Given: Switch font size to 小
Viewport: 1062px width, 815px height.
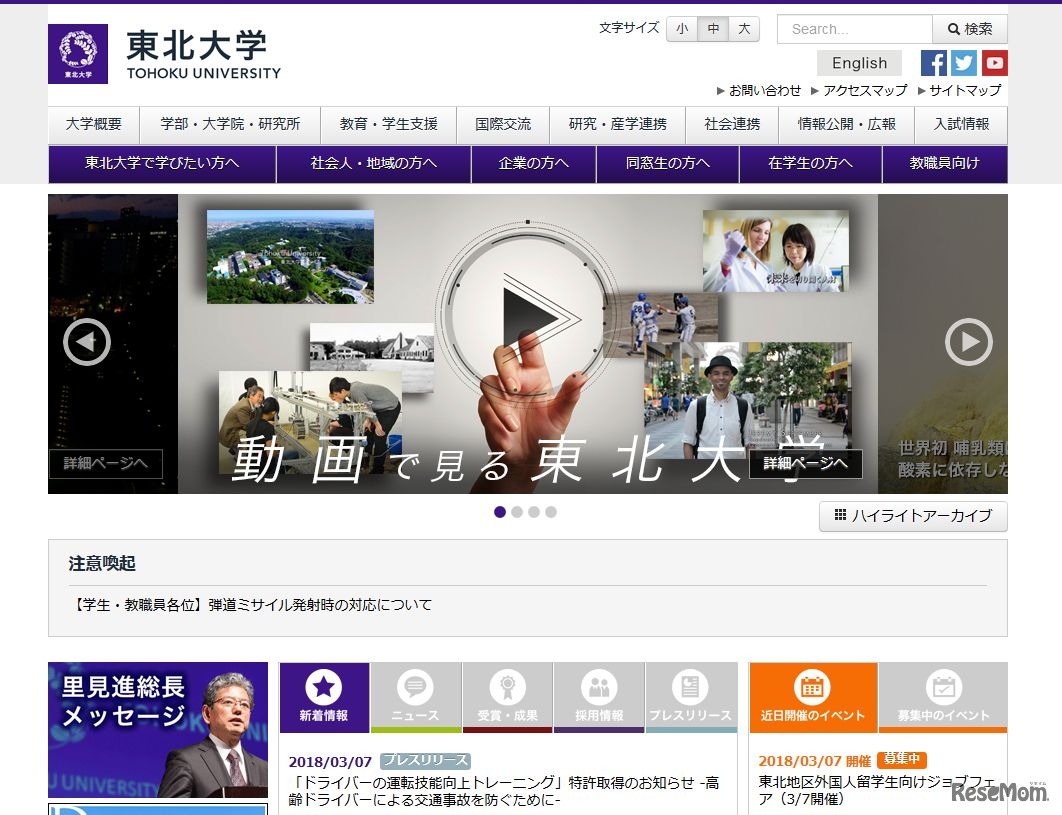Looking at the screenshot, I should click(x=682, y=29).
